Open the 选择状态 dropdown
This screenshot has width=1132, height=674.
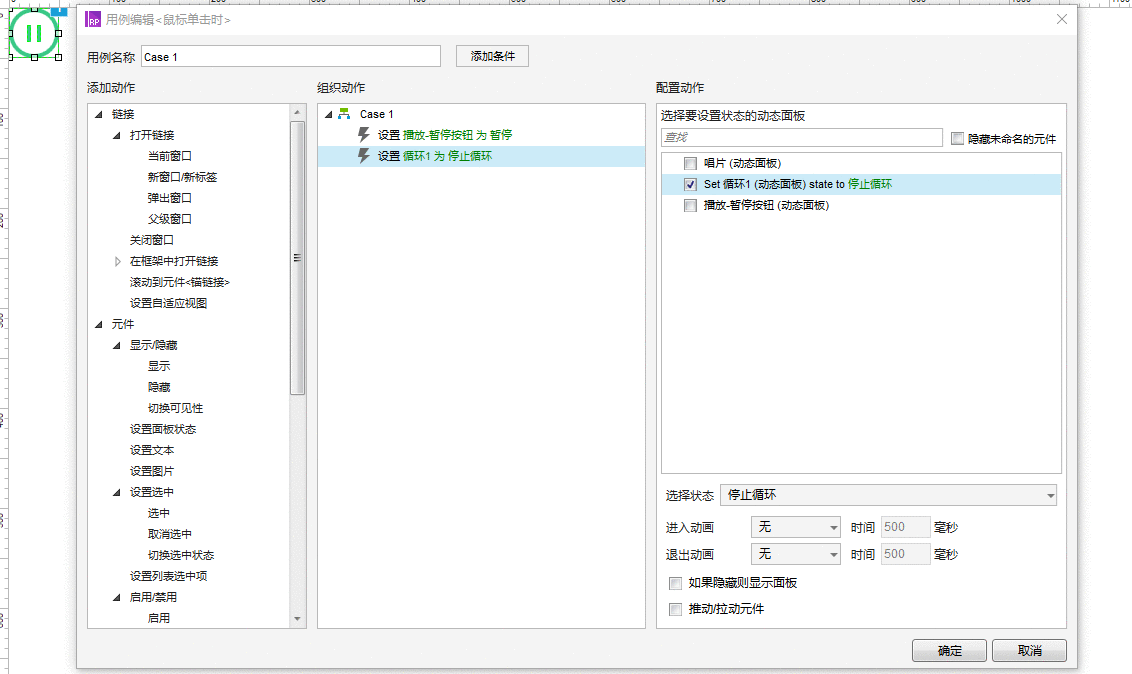click(x=889, y=495)
